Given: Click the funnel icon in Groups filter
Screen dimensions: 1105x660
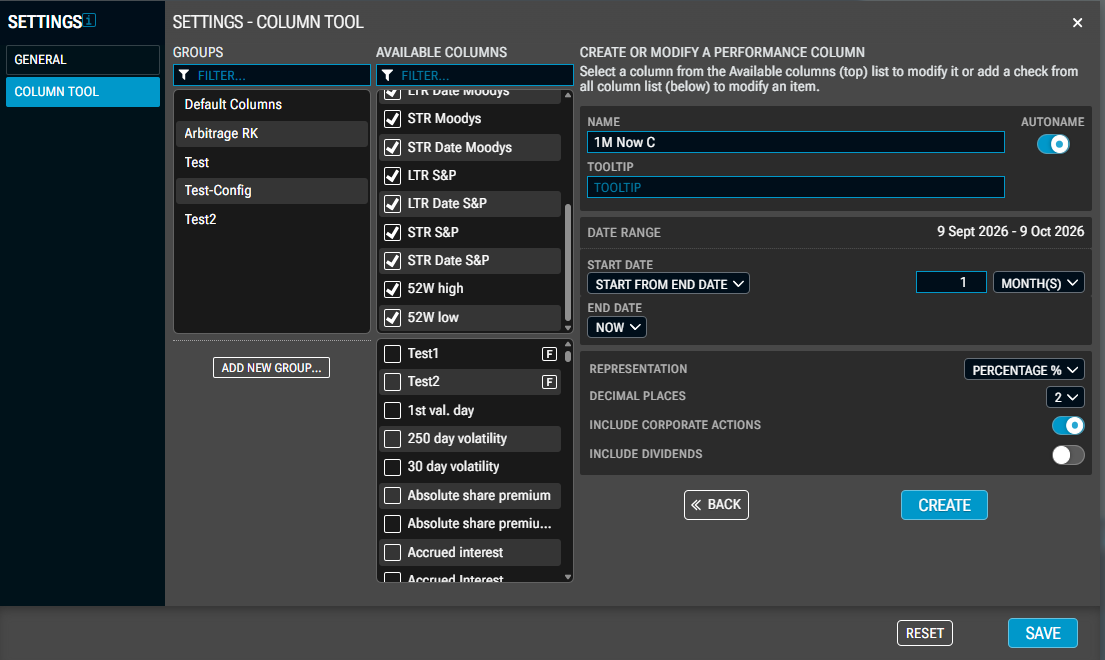Looking at the screenshot, I should tap(184, 75).
